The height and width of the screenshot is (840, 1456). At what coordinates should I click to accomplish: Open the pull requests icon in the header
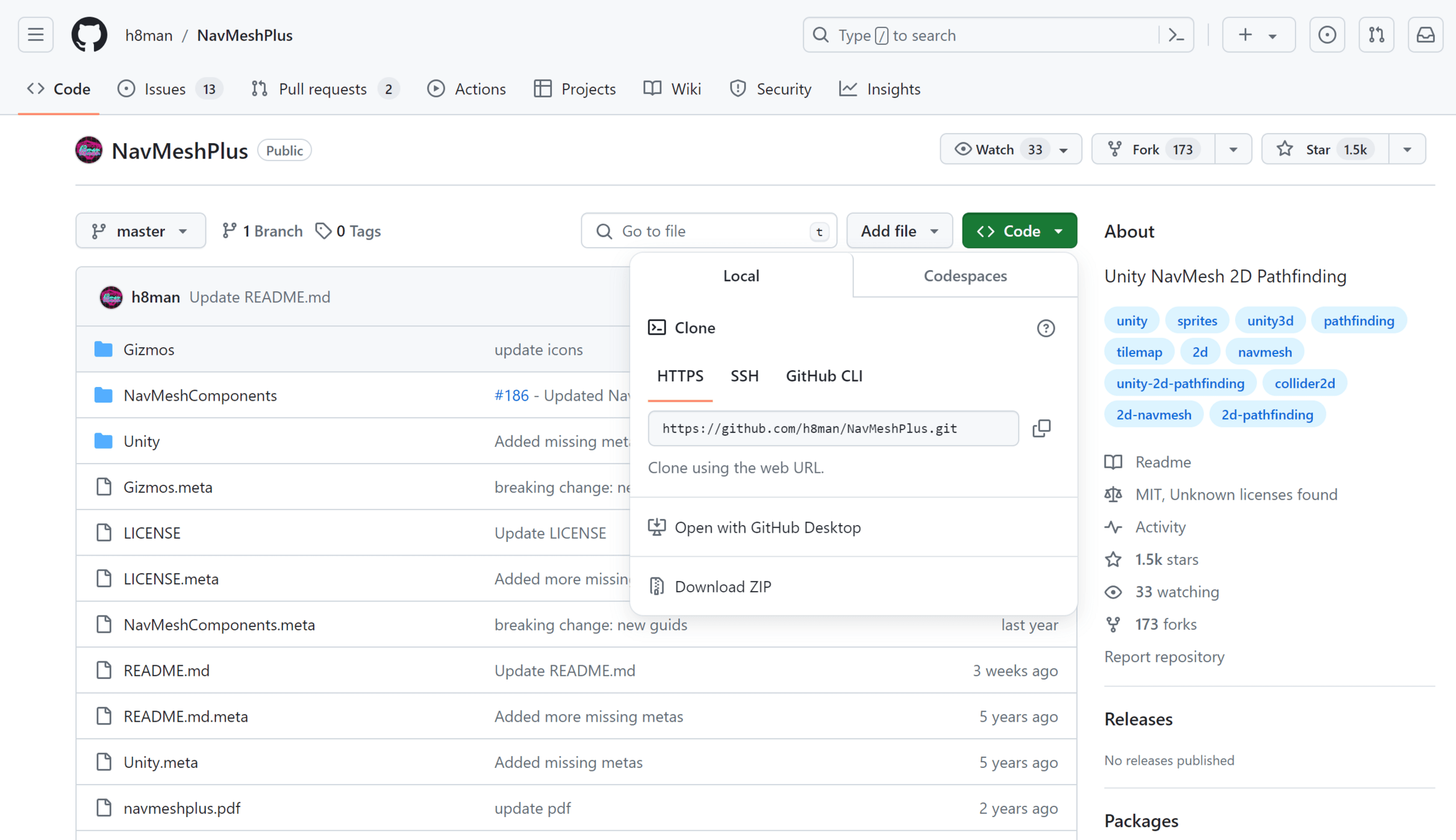click(1376, 35)
